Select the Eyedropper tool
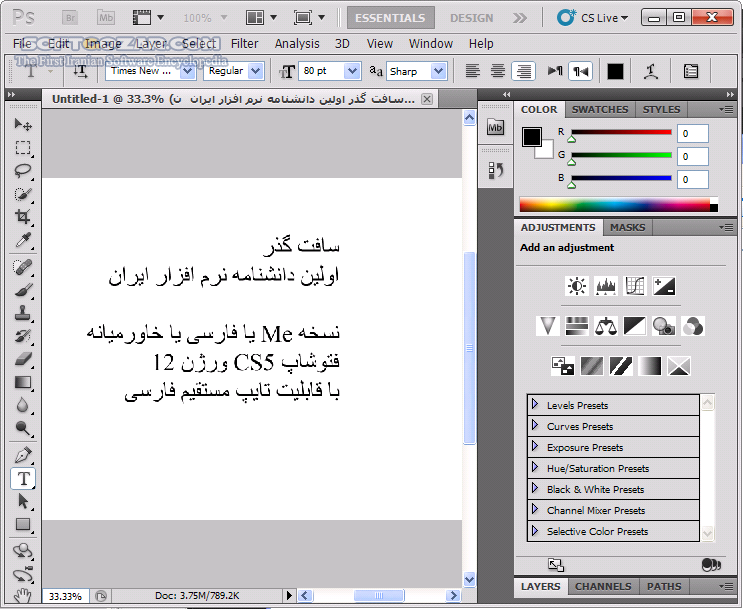 pyautogui.click(x=23, y=240)
